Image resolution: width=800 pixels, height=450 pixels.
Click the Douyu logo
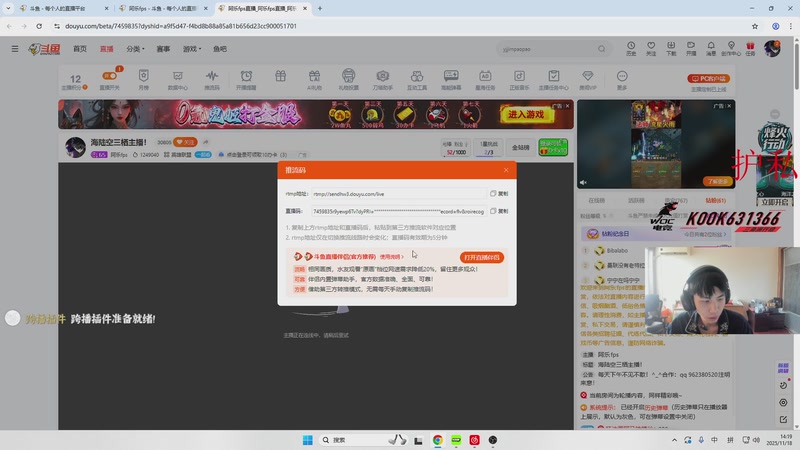[44, 49]
